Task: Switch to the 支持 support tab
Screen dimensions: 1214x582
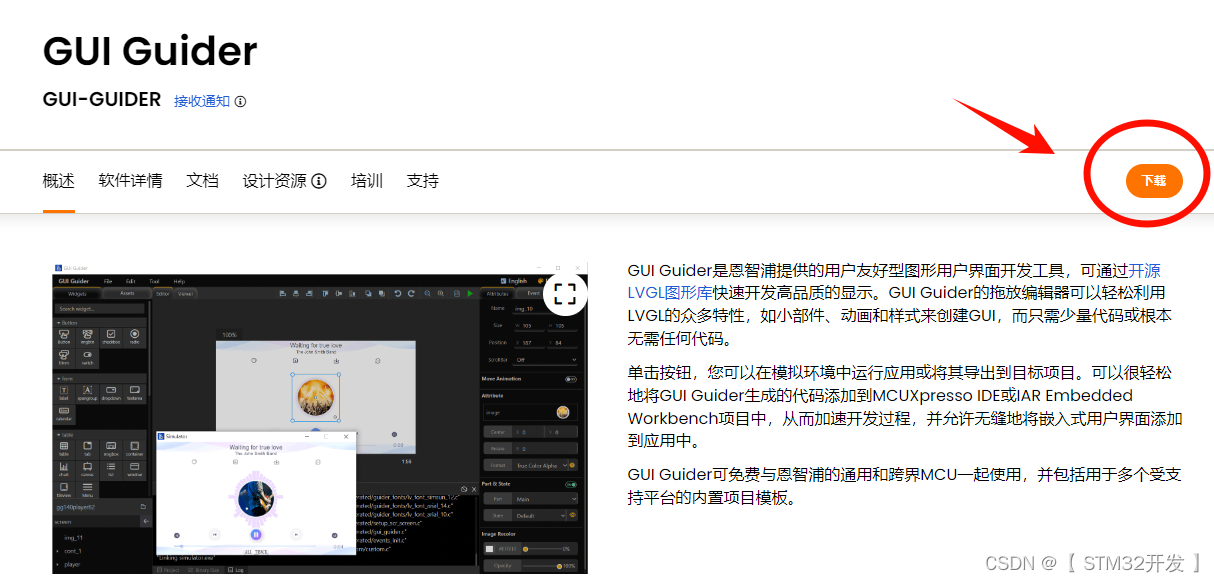Action: tap(423, 181)
